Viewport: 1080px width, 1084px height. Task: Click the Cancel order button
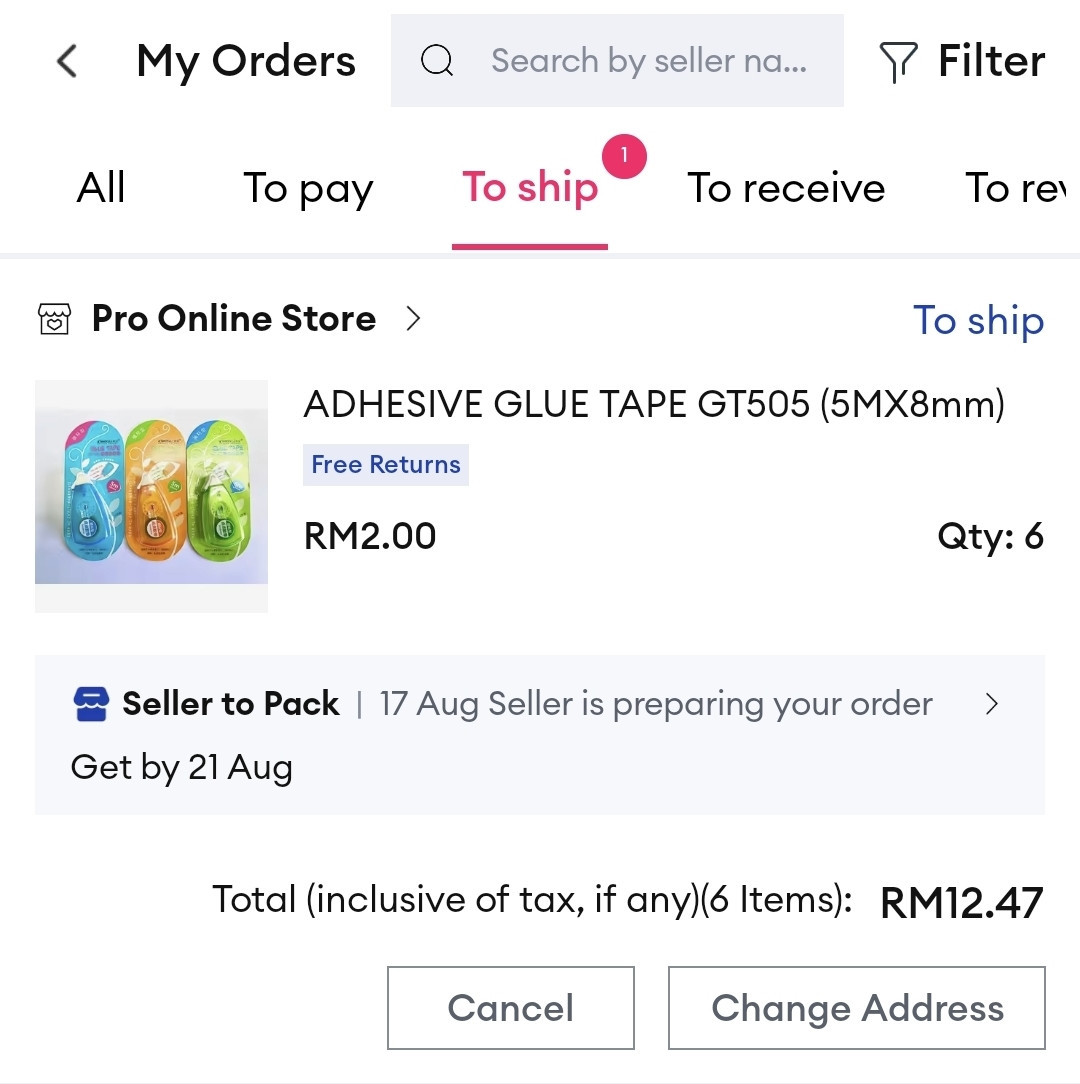pos(511,1008)
